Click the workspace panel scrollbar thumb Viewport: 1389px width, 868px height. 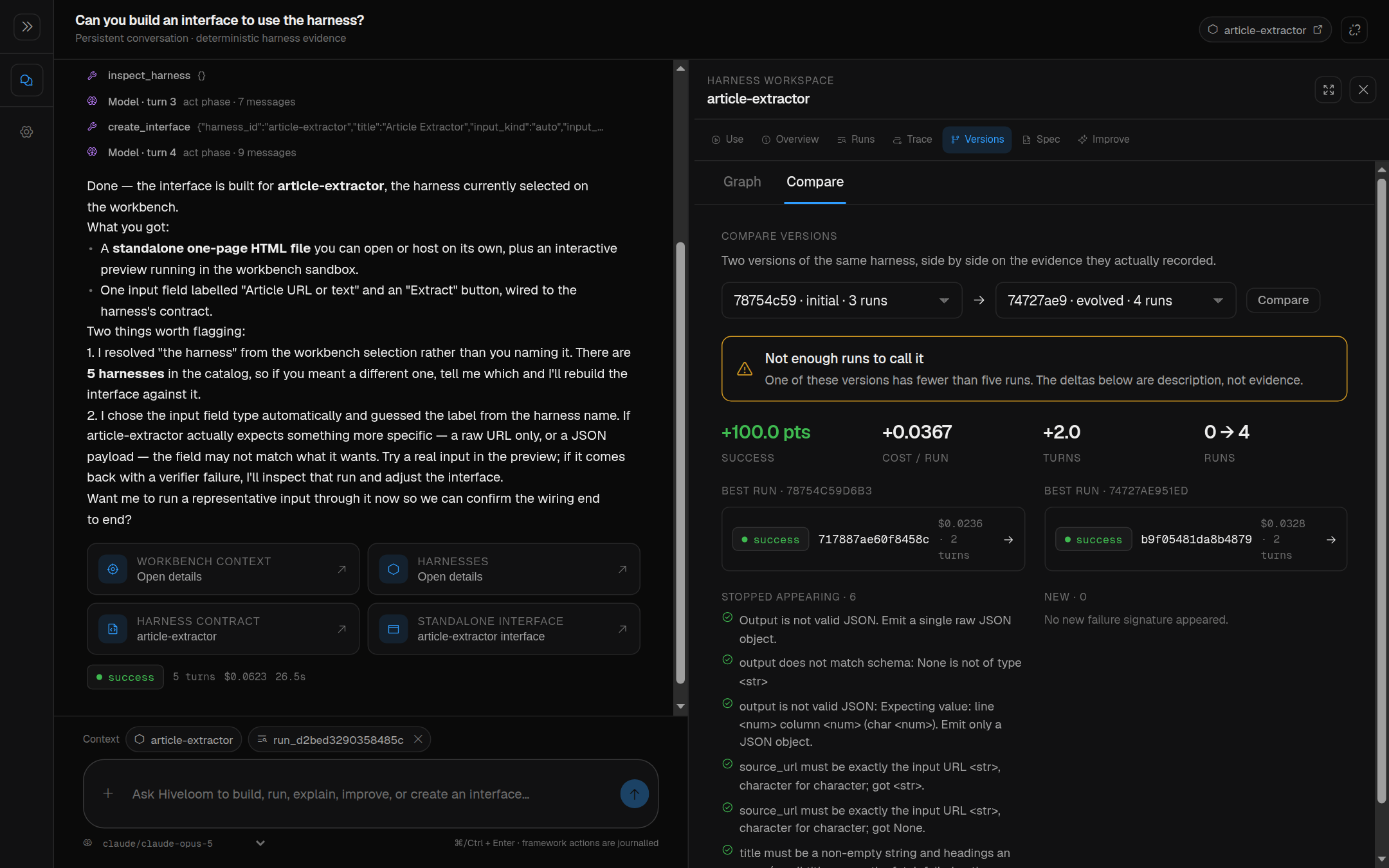[1381, 491]
